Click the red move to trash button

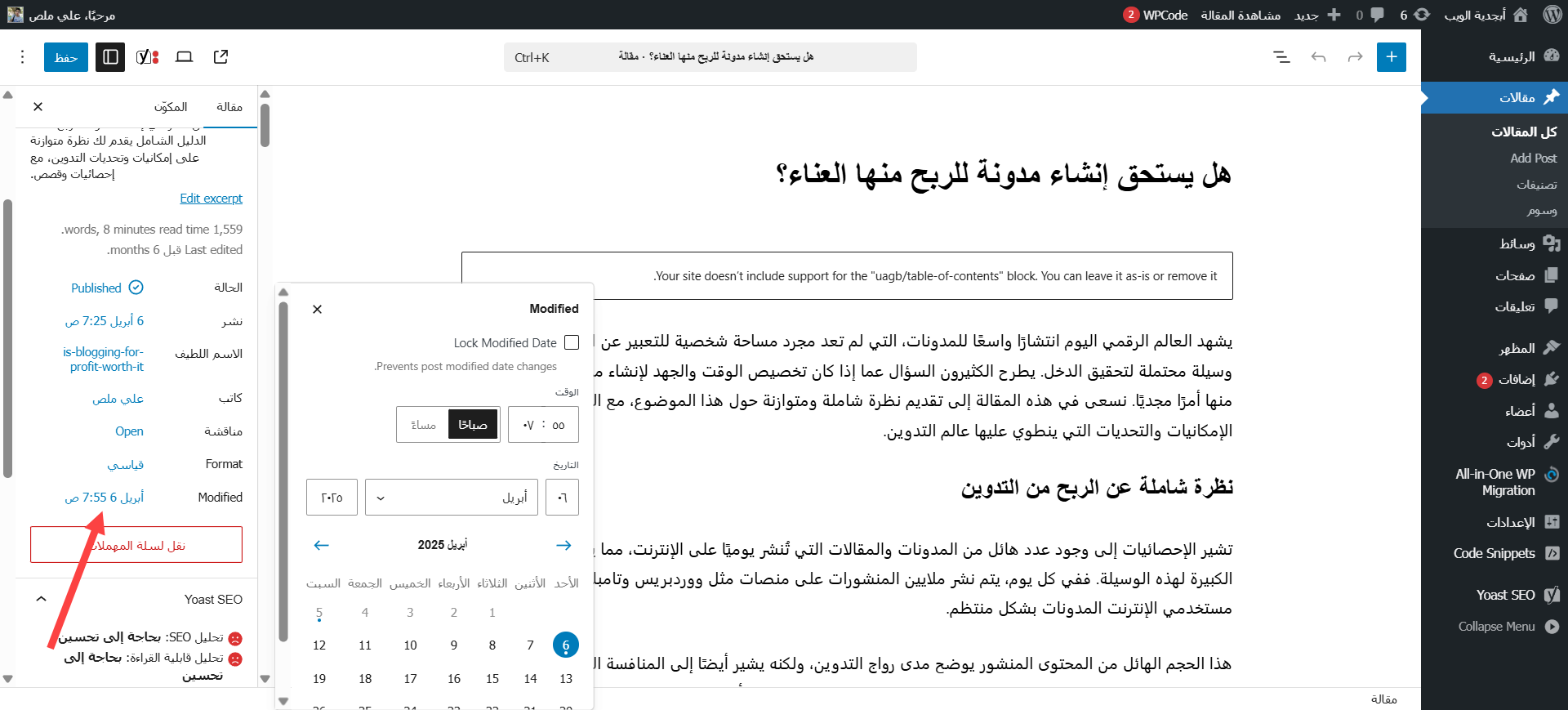point(136,545)
